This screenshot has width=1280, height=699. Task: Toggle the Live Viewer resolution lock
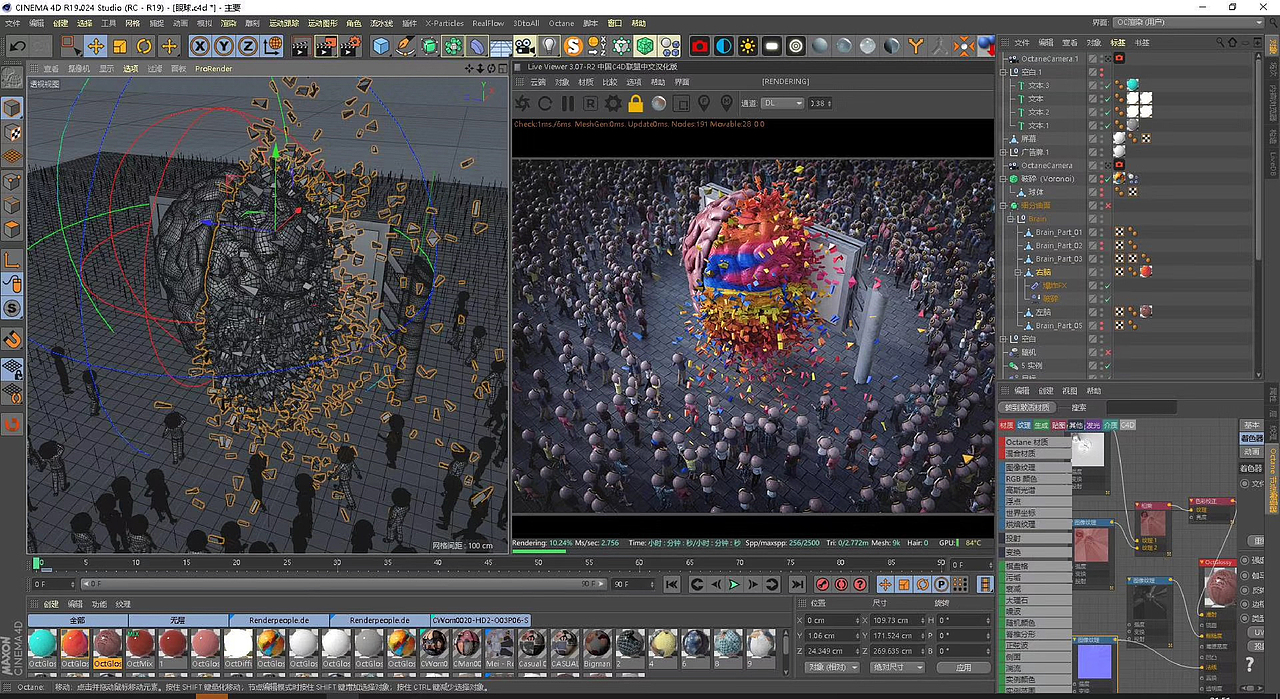click(x=635, y=103)
